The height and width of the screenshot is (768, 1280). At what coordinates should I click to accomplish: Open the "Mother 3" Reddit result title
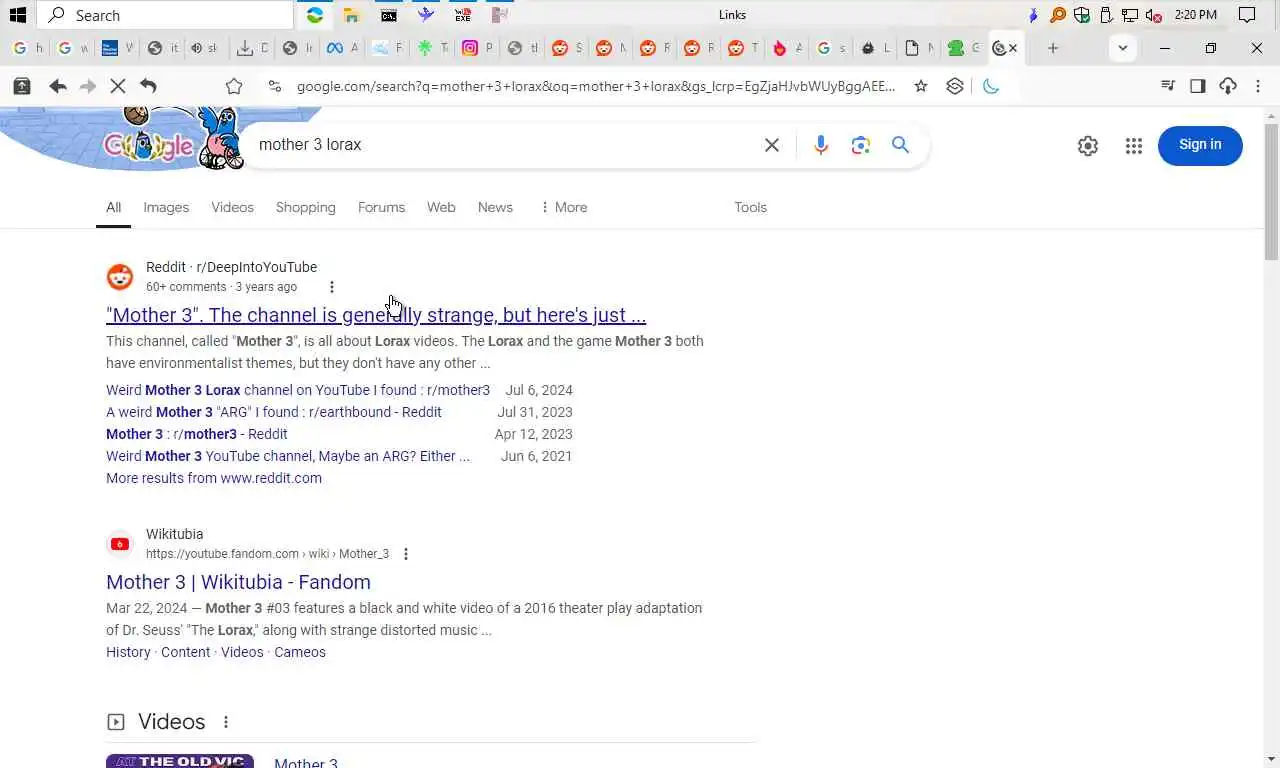point(376,315)
